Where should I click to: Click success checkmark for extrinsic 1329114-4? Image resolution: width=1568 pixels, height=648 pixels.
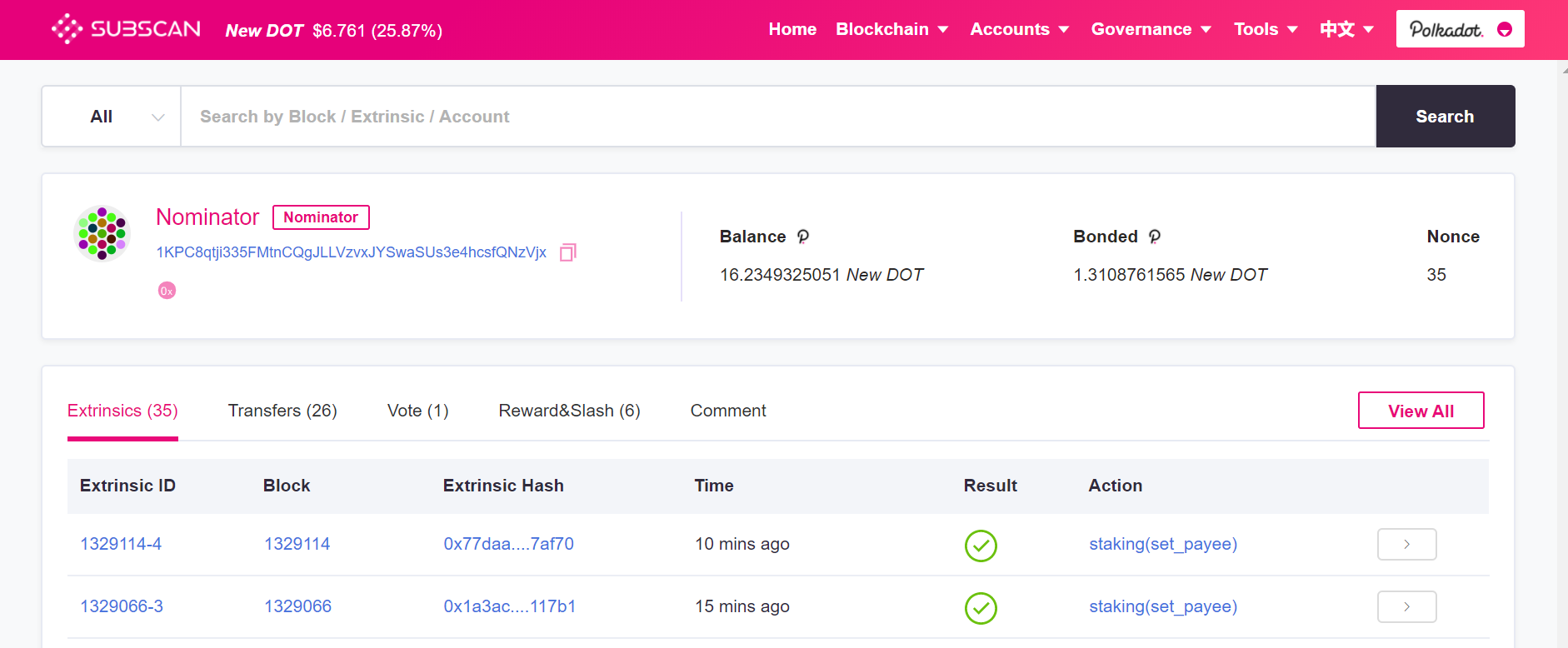(x=981, y=546)
